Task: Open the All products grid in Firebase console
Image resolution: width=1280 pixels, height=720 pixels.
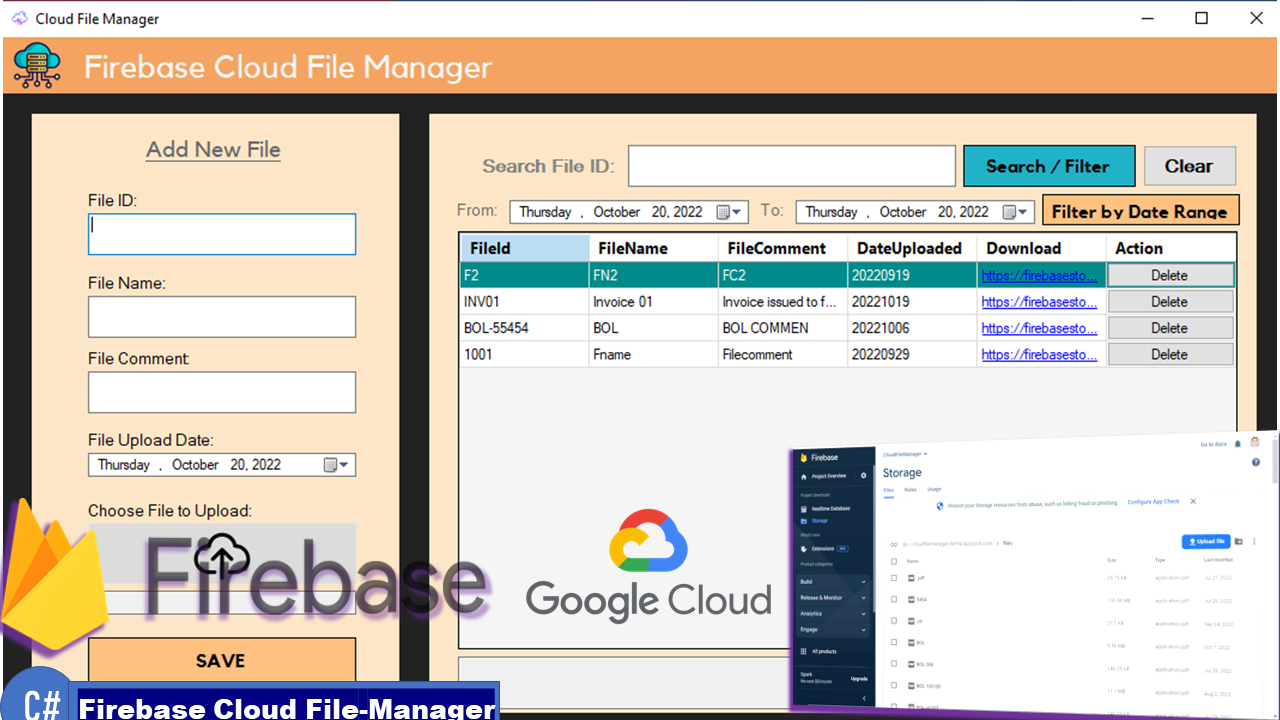Action: point(826,651)
